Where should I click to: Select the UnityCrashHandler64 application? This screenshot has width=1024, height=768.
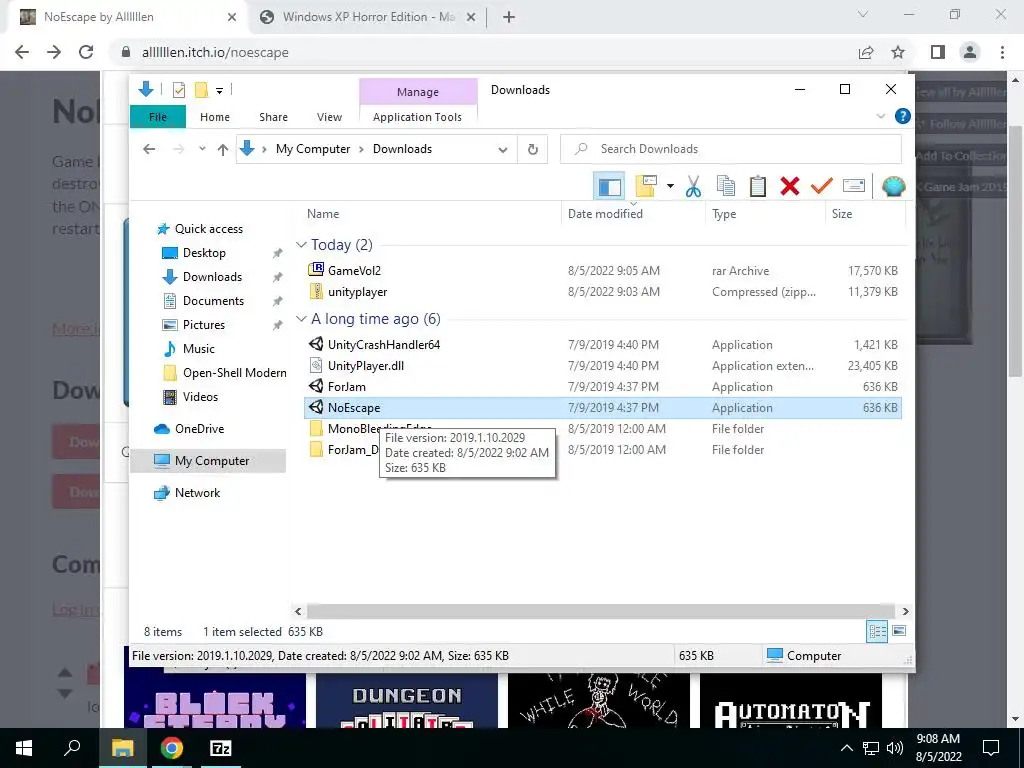point(383,345)
